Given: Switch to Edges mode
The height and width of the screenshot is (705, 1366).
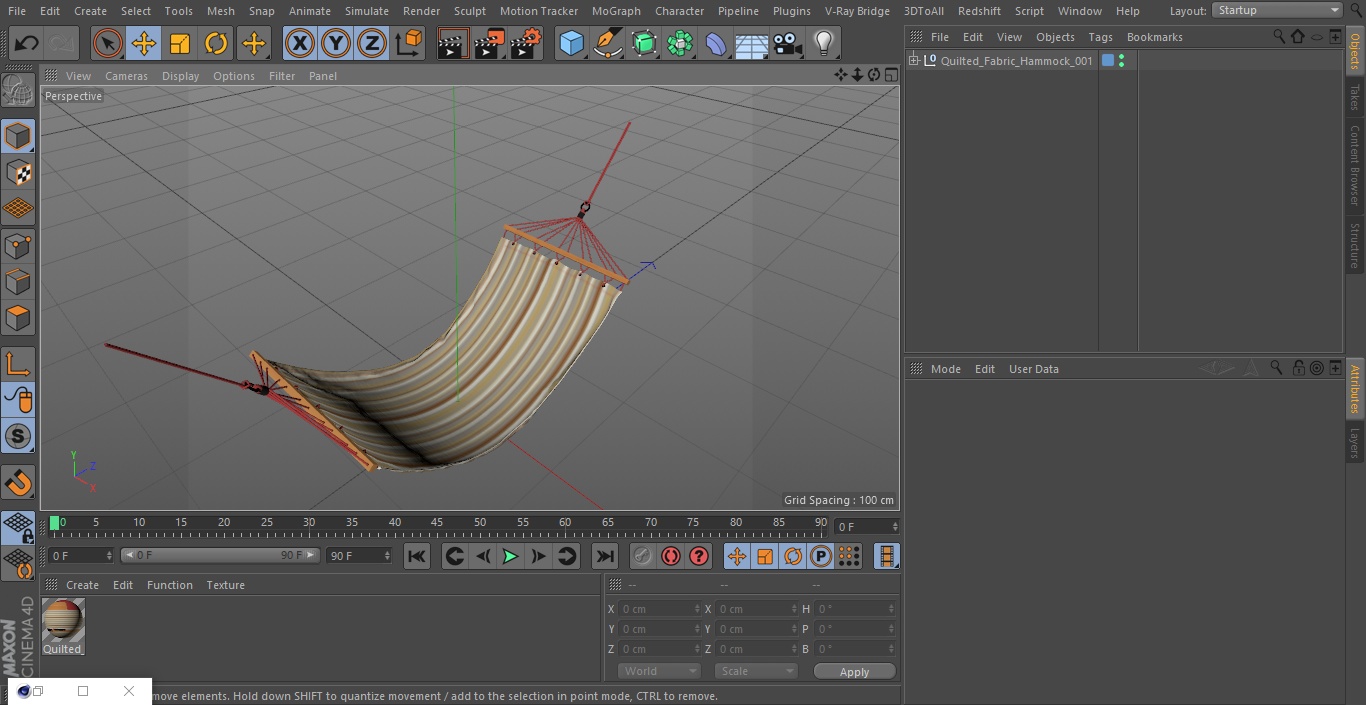Looking at the screenshot, I should (19, 282).
